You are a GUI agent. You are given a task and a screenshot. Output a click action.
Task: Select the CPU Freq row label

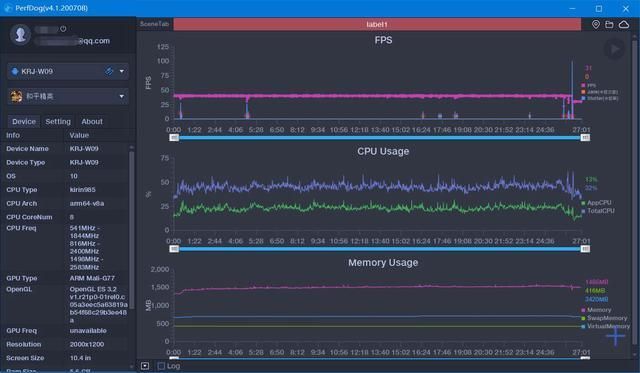(21, 228)
